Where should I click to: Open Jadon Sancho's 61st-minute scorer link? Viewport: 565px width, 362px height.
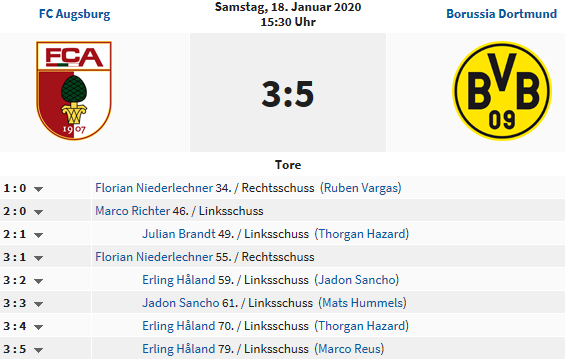point(181,303)
